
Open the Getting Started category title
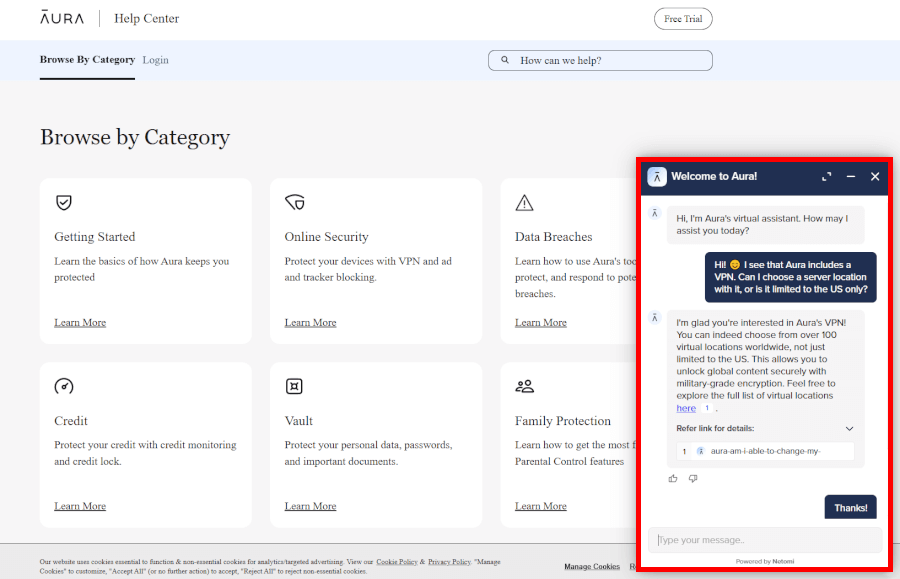coord(95,237)
